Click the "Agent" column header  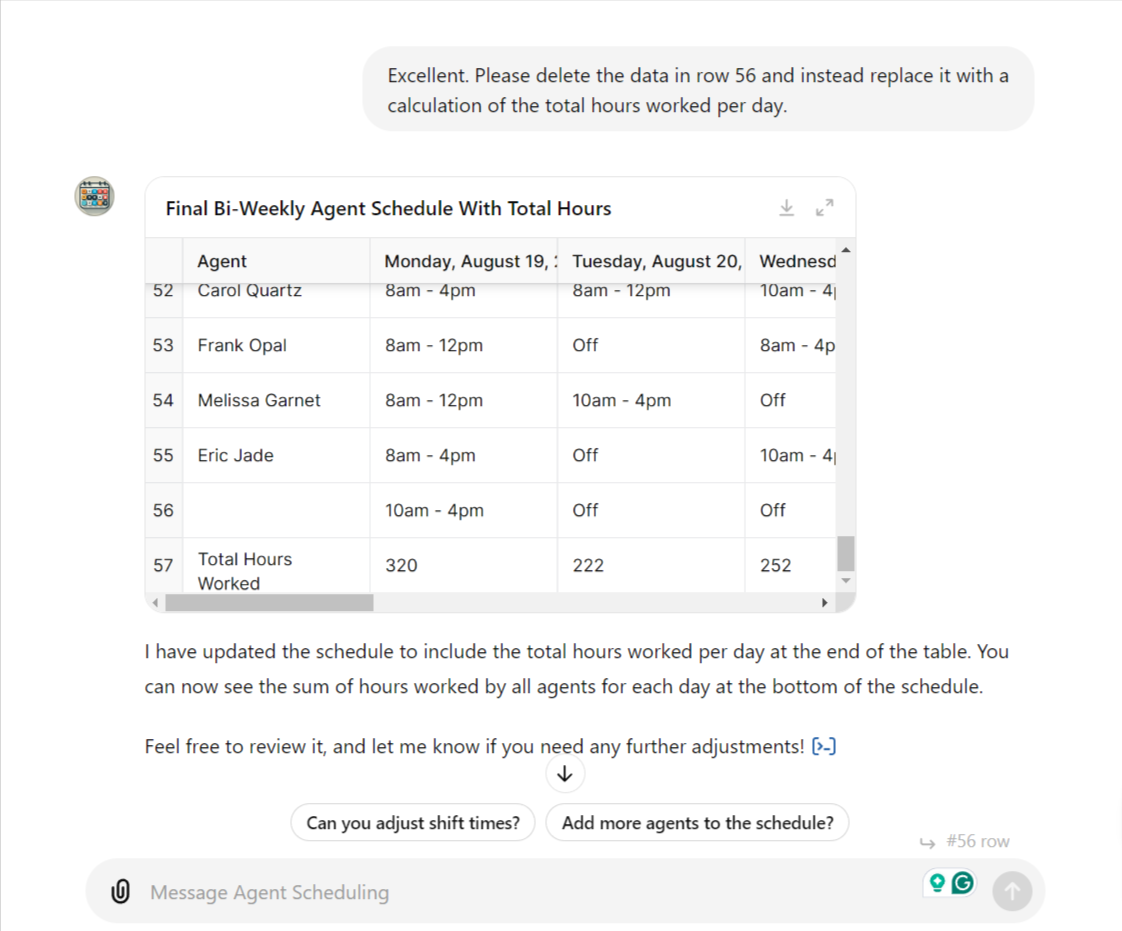[221, 260]
